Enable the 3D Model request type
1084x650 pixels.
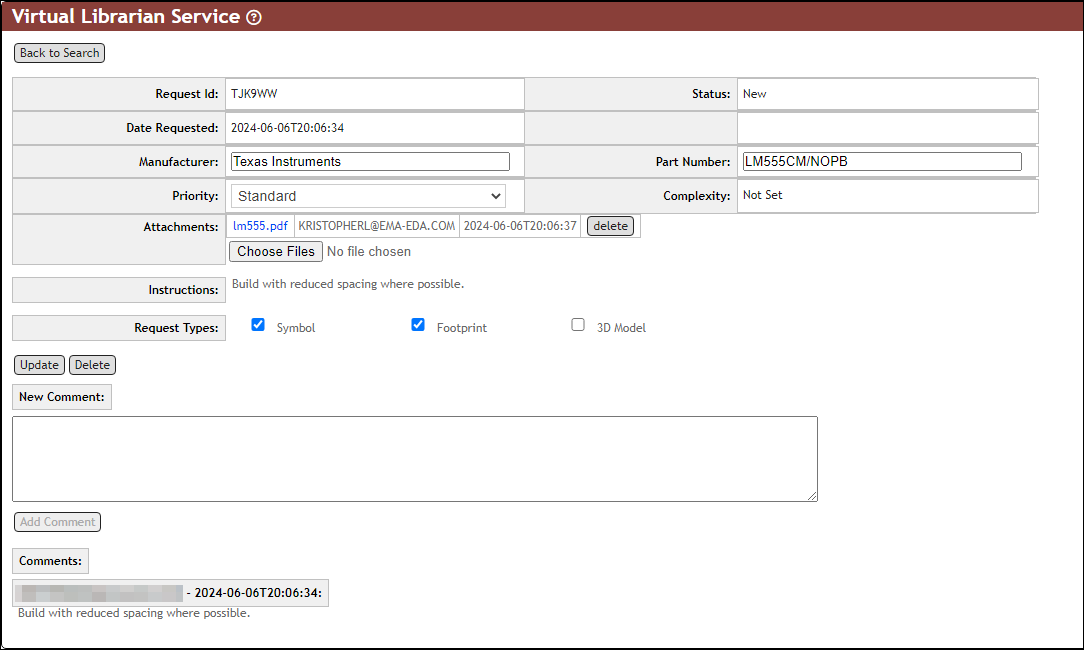tap(578, 324)
